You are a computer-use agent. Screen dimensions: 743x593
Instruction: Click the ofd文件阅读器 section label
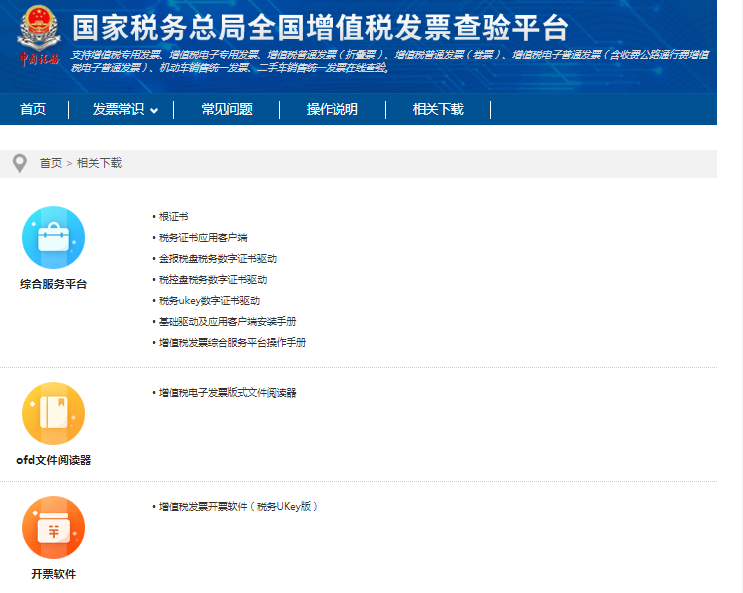(x=54, y=460)
